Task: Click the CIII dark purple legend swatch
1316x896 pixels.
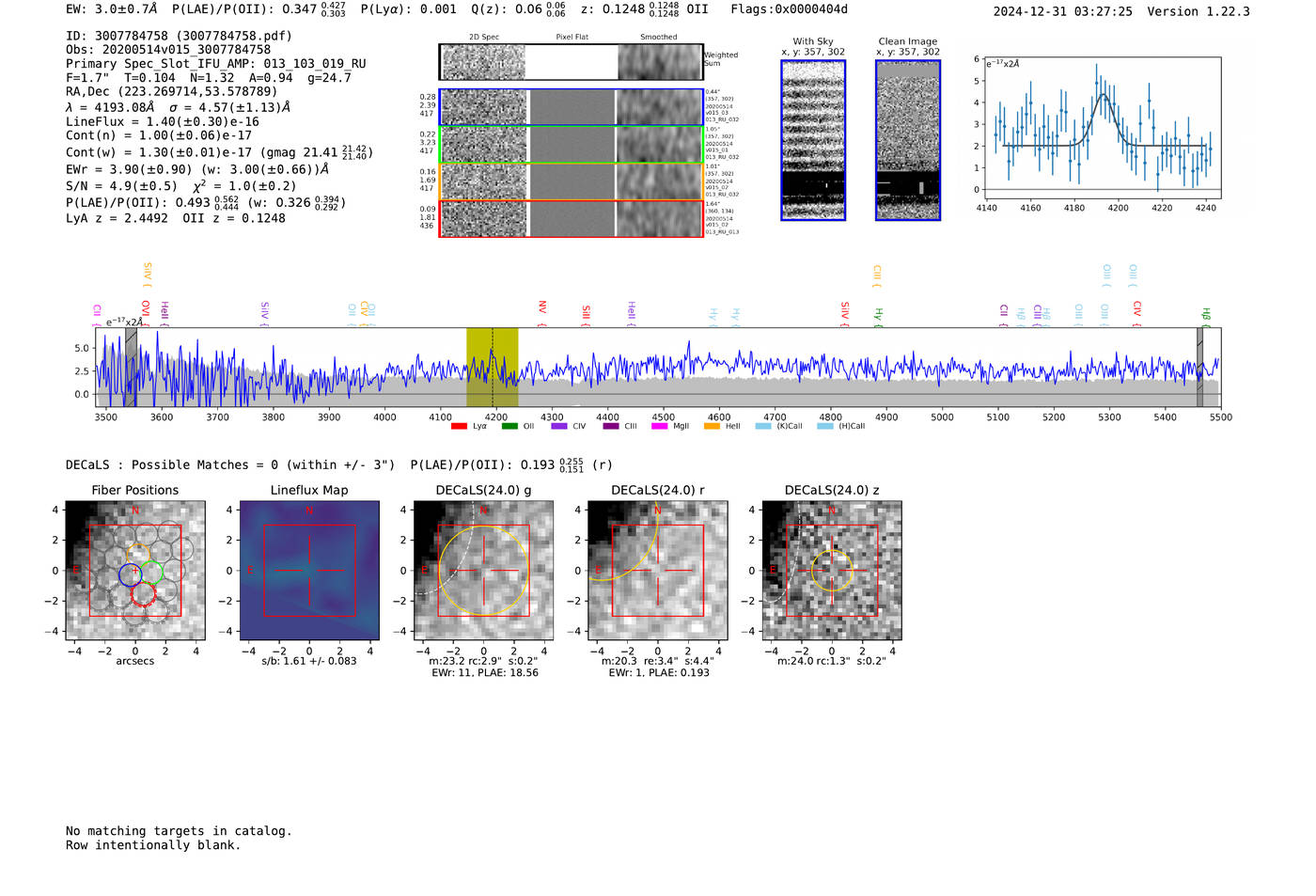Action: coord(611,427)
